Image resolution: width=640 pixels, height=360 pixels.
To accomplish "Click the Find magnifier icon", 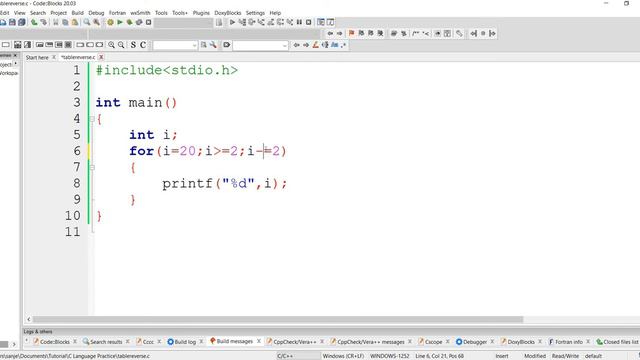I will [87, 22].
